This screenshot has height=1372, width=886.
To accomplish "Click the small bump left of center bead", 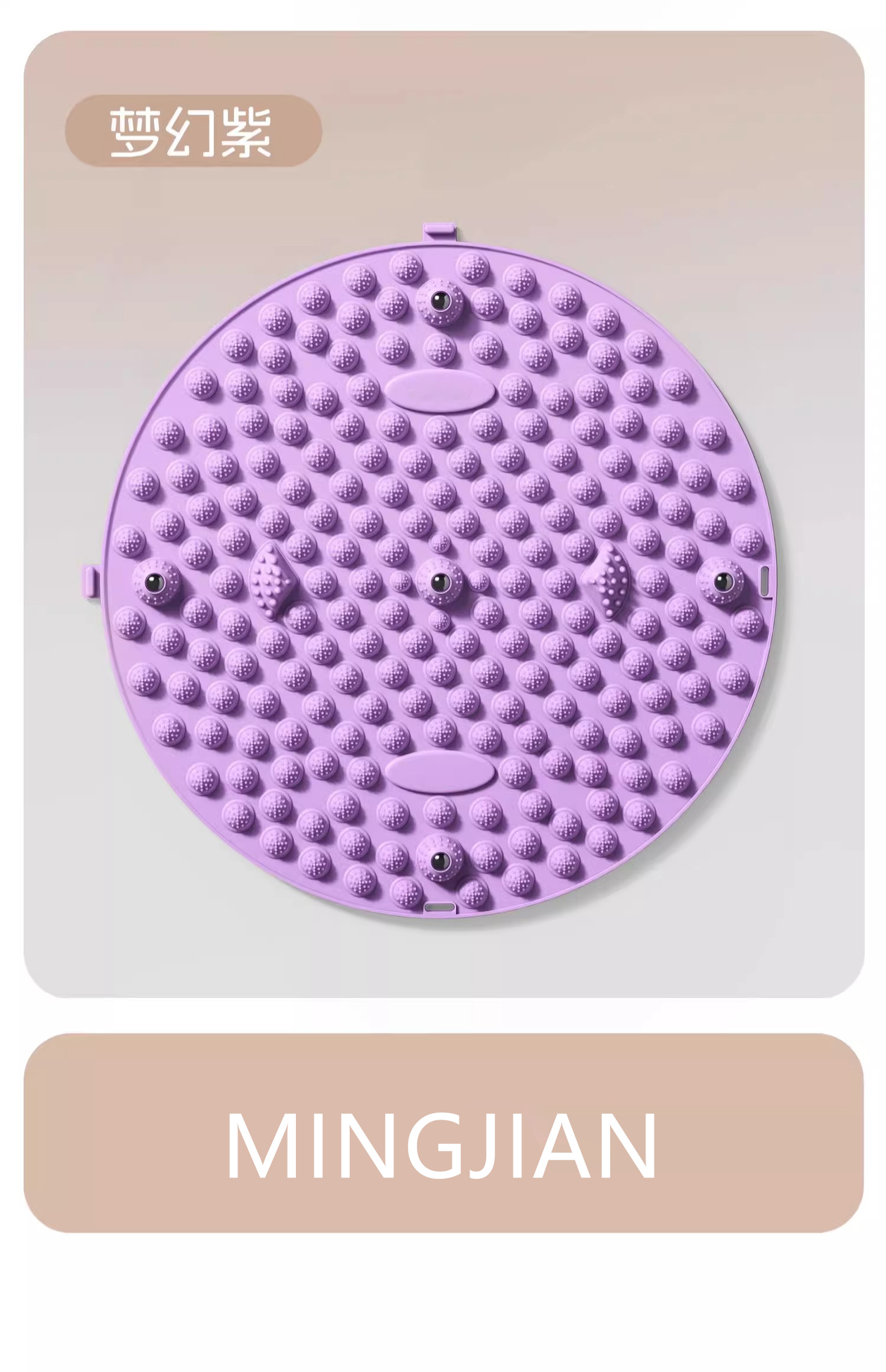I will click(401, 583).
